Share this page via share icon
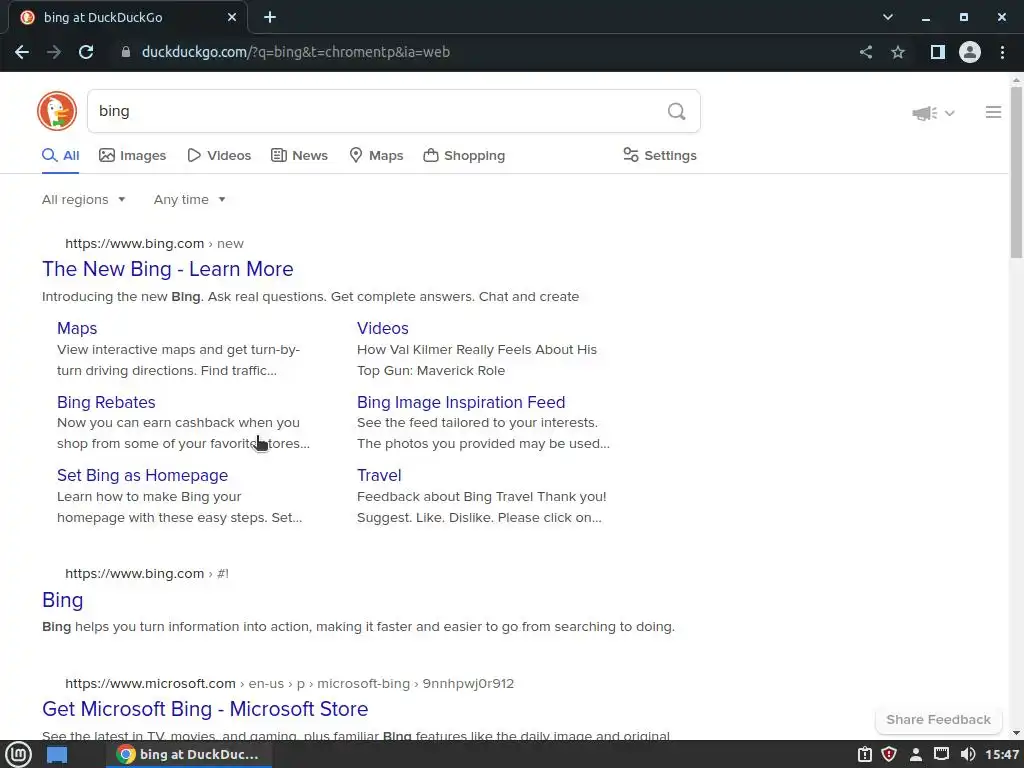Screen dimensions: 1024x768 pos(866,52)
